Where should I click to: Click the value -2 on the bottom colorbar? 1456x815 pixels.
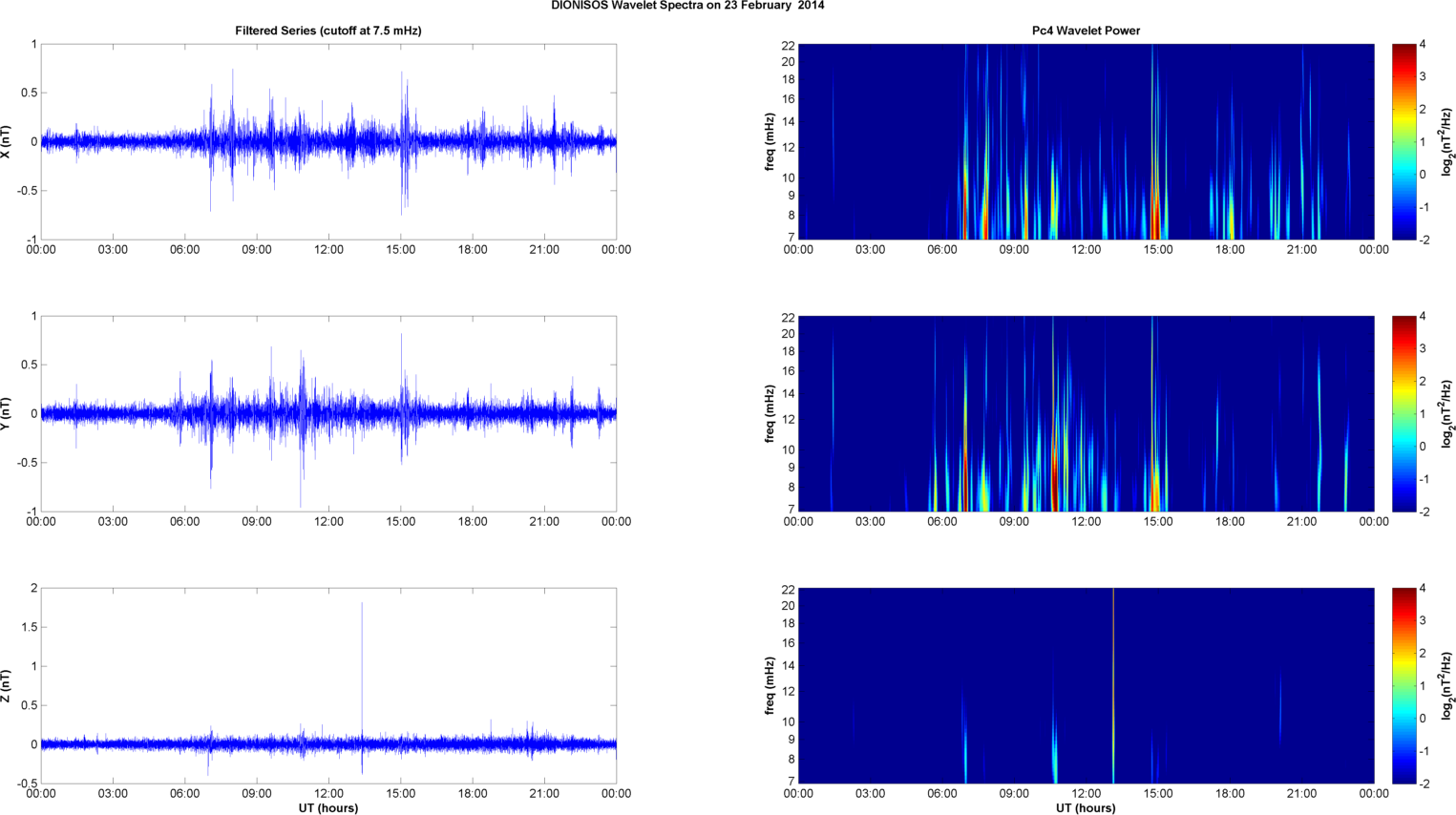[1424, 784]
